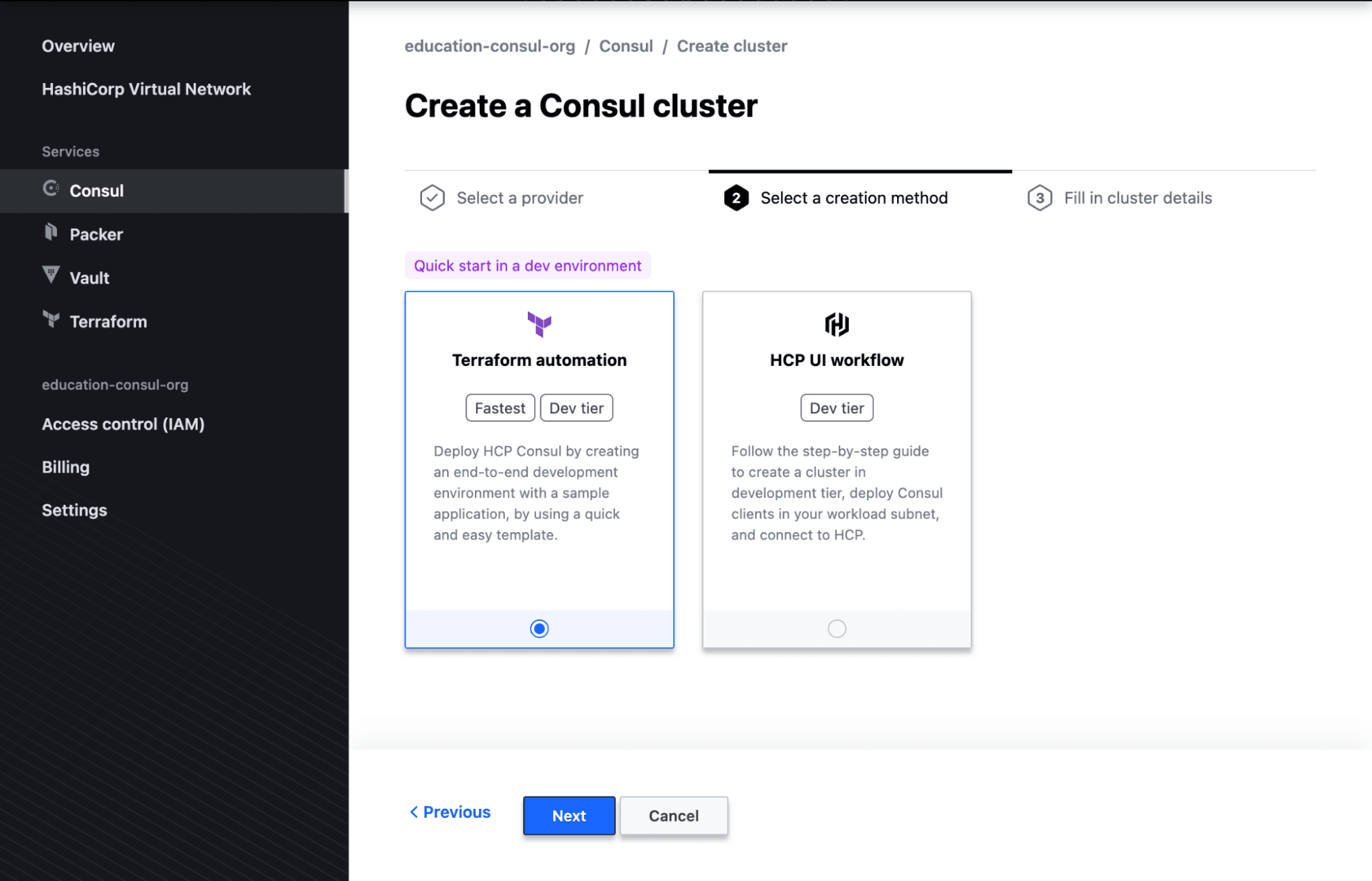Screen dimensions: 1372x881
Task: Click the education-consul-org breadcrumb link
Action: [x=489, y=45]
